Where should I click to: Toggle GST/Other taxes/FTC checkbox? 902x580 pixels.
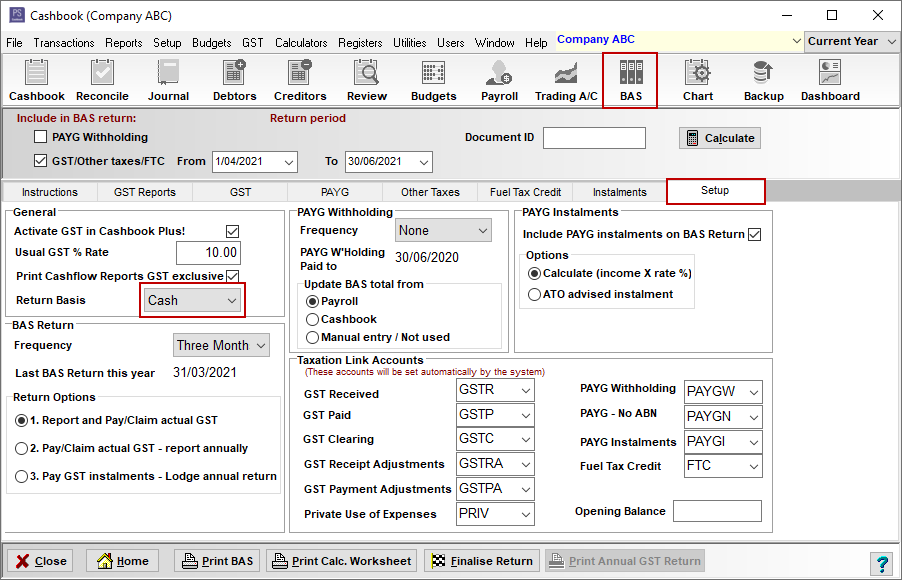pyautogui.click(x=40, y=161)
